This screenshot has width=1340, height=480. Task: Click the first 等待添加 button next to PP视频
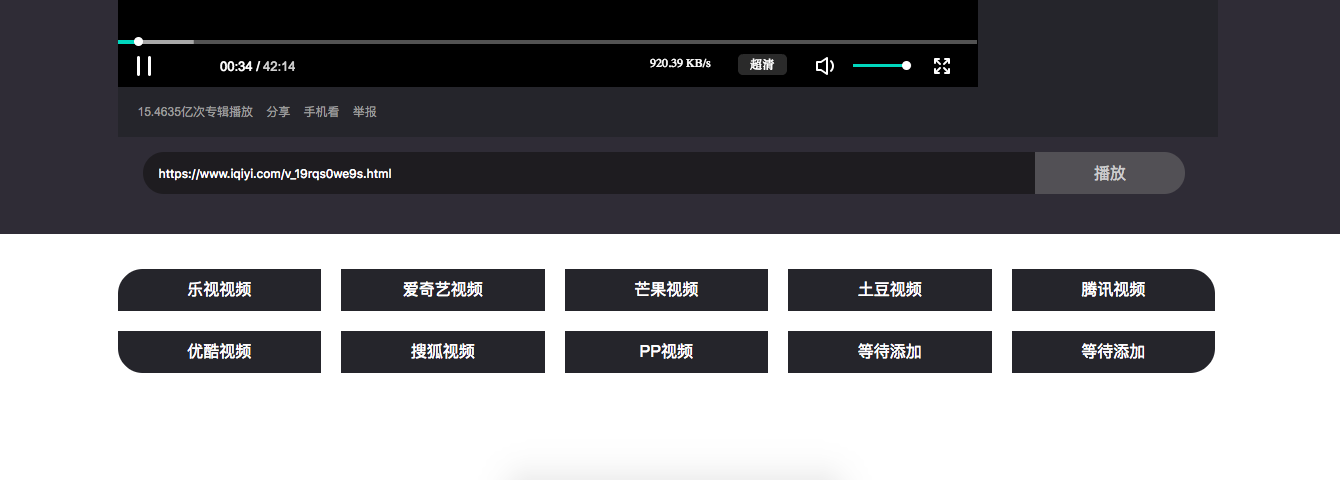pyautogui.click(x=890, y=352)
